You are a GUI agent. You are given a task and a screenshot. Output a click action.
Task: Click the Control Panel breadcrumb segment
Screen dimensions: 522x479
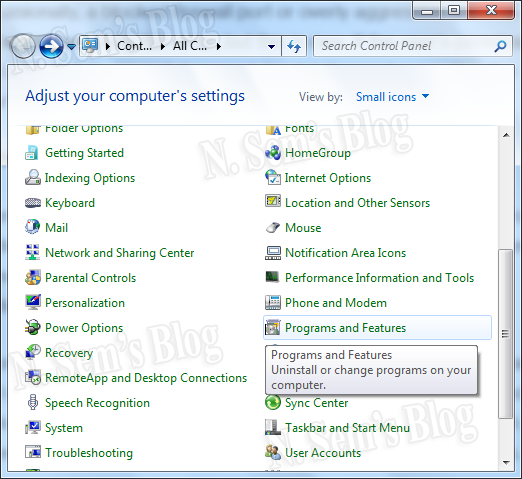pyautogui.click(x=134, y=46)
